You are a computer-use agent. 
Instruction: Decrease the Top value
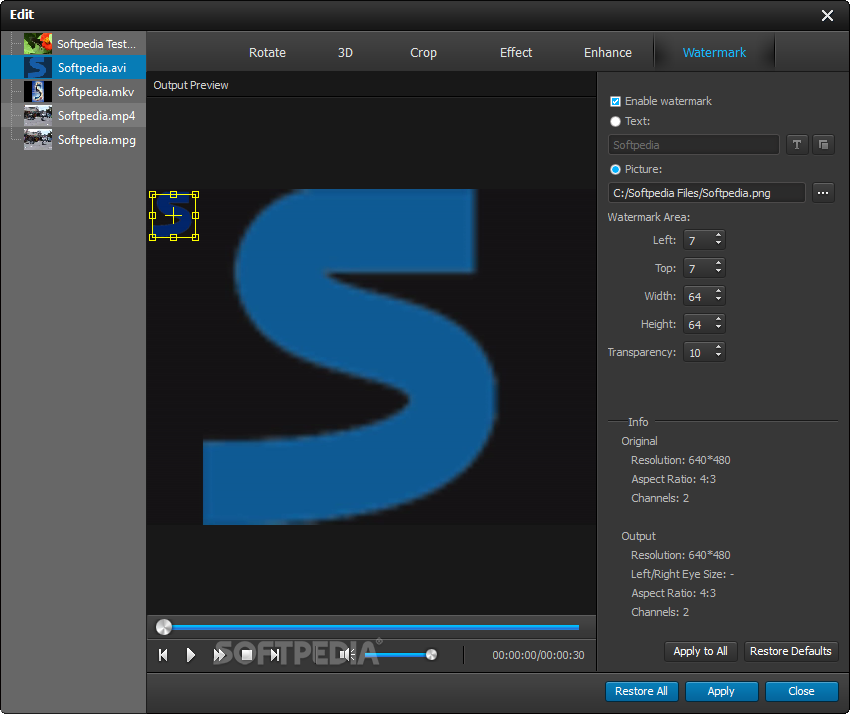pos(718,272)
